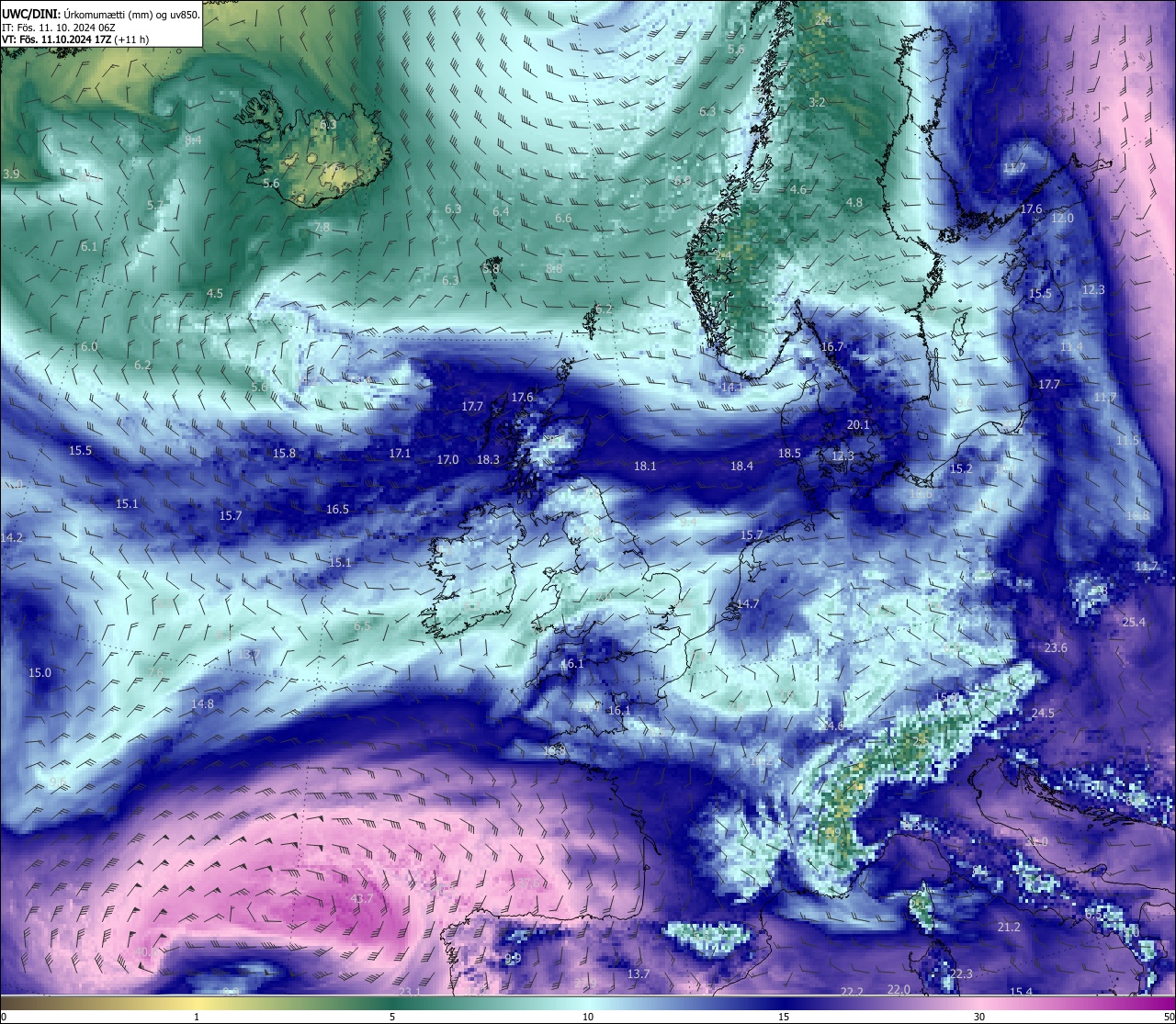Click the 18.1 value label
The image size is (1176, 1024).
point(645,466)
